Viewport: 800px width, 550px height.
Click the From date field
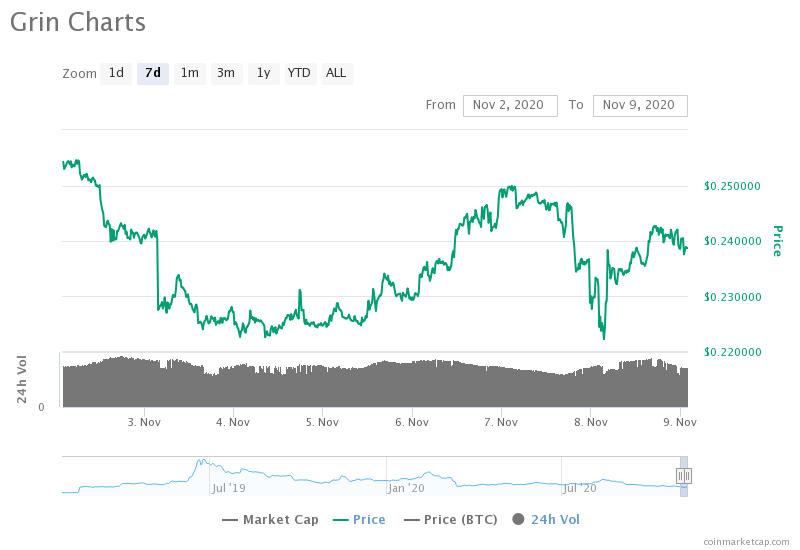point(509,105)
